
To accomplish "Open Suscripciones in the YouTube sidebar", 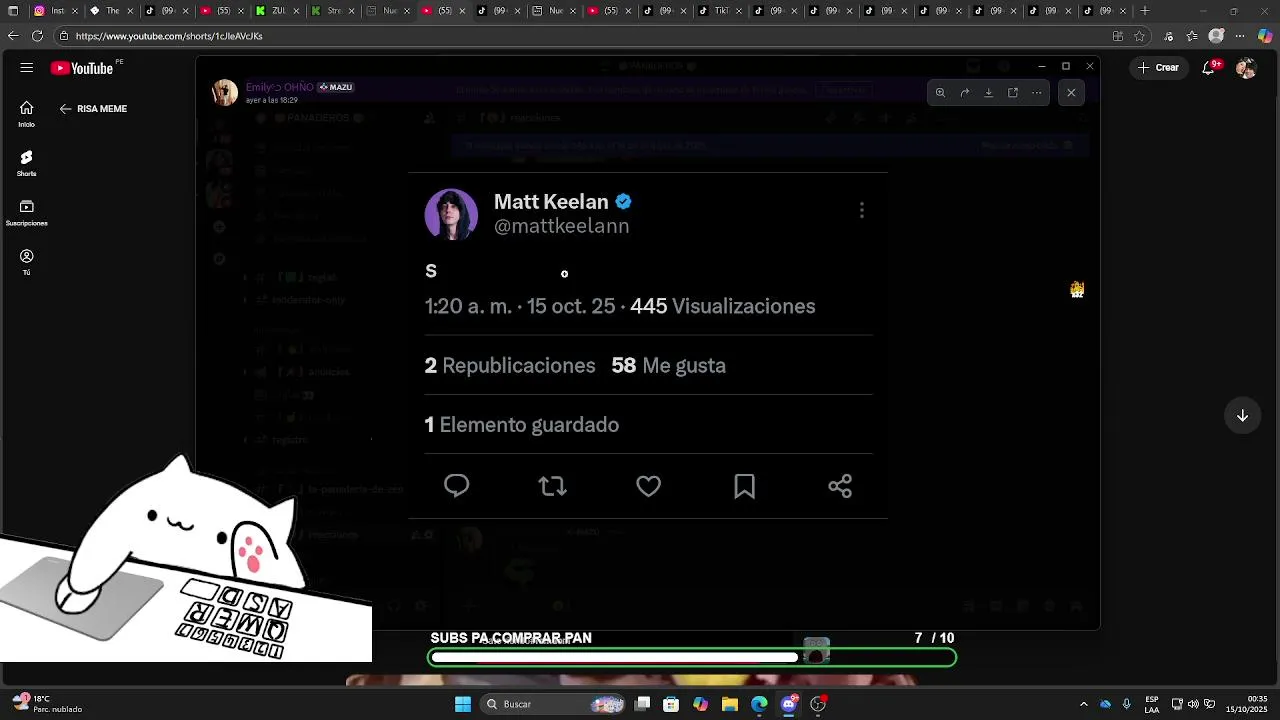I will (27, 212).
